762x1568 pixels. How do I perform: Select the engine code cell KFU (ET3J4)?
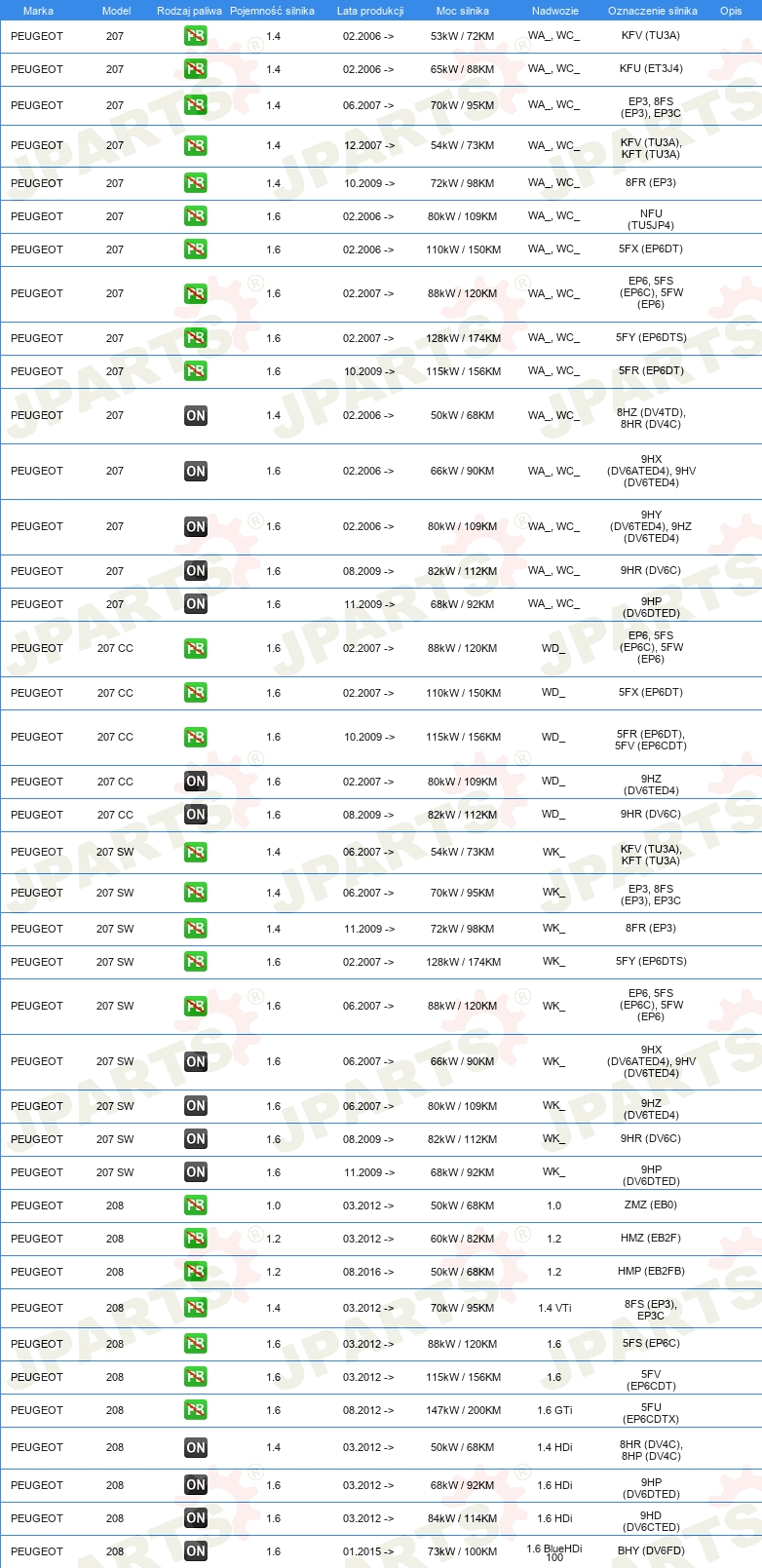pos(651,69)
